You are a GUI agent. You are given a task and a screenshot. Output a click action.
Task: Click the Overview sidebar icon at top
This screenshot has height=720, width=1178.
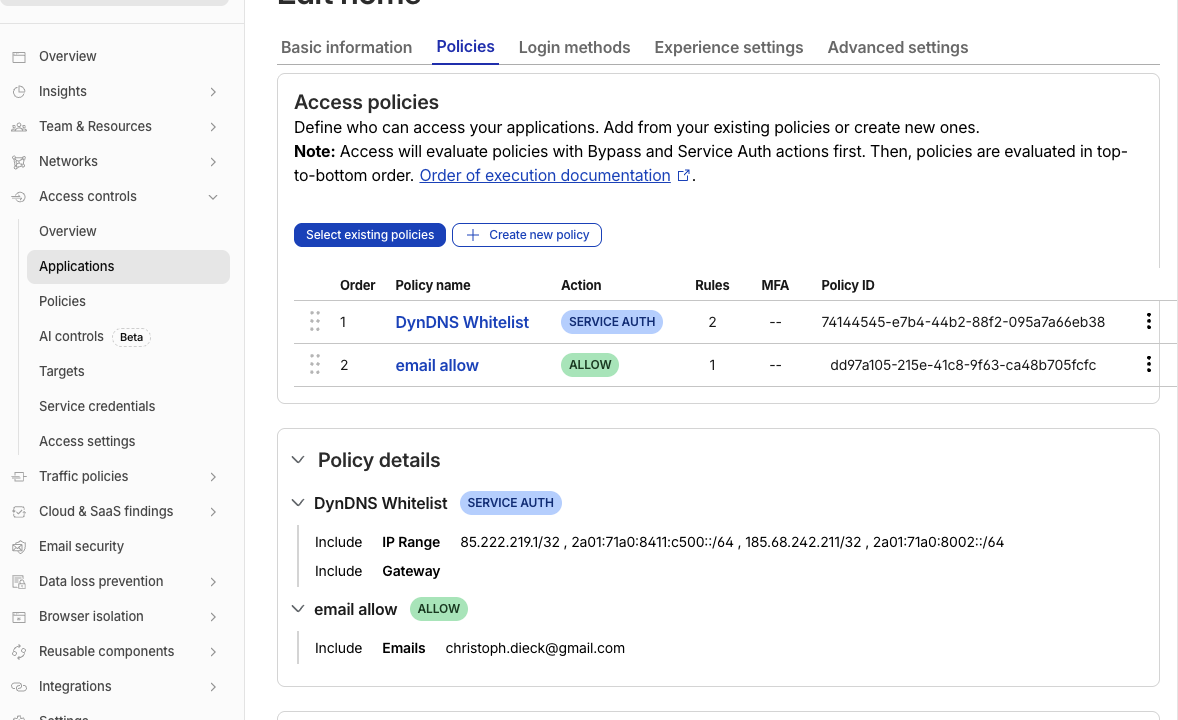(x=20, y=56)
